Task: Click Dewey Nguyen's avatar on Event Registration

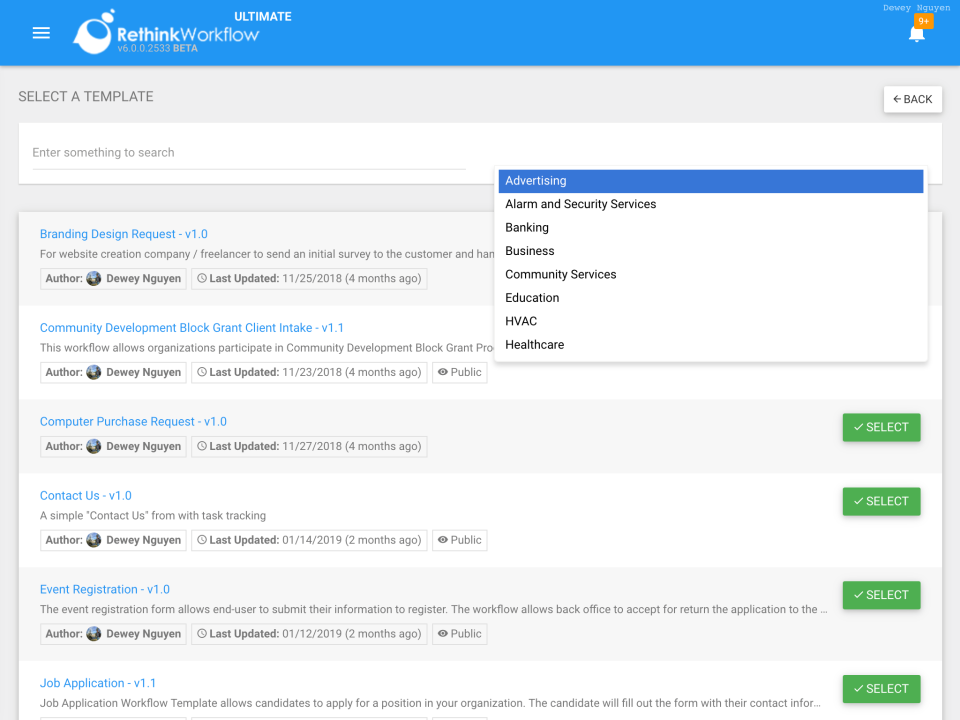Action: tap(92, 633)
